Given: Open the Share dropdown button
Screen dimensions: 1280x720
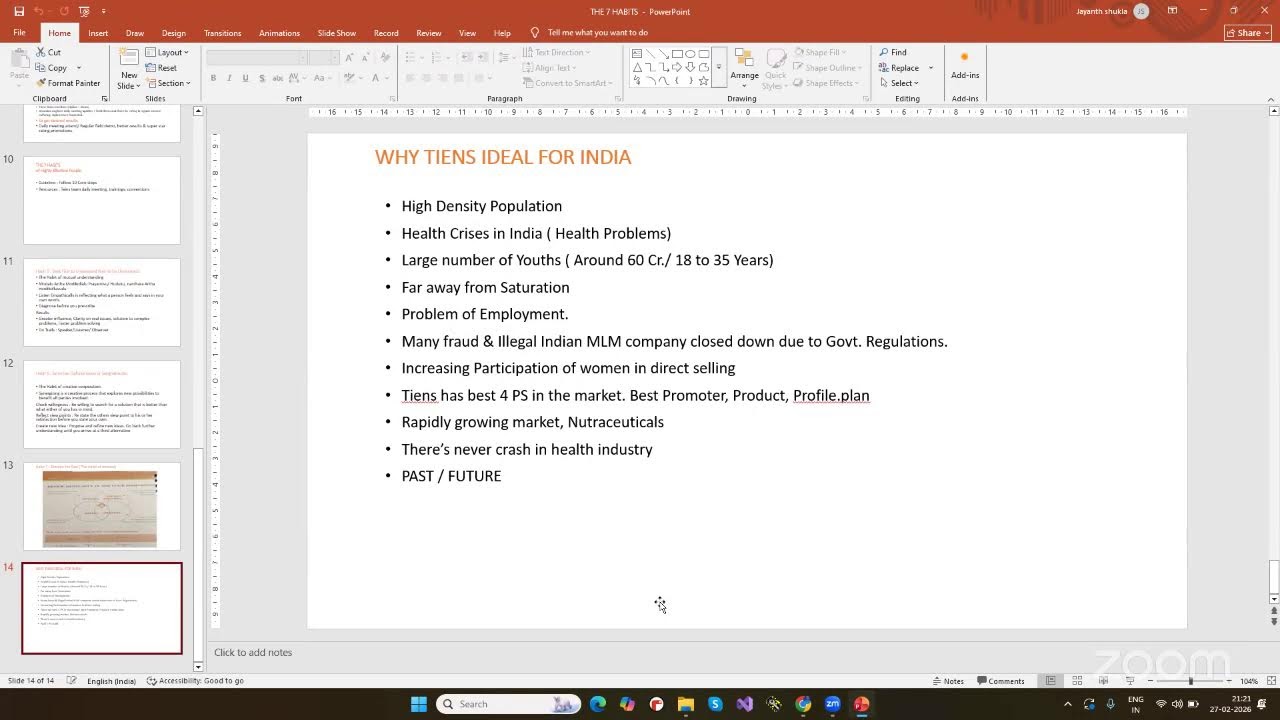Looking at the screenshot, I should coord(1248,33).
